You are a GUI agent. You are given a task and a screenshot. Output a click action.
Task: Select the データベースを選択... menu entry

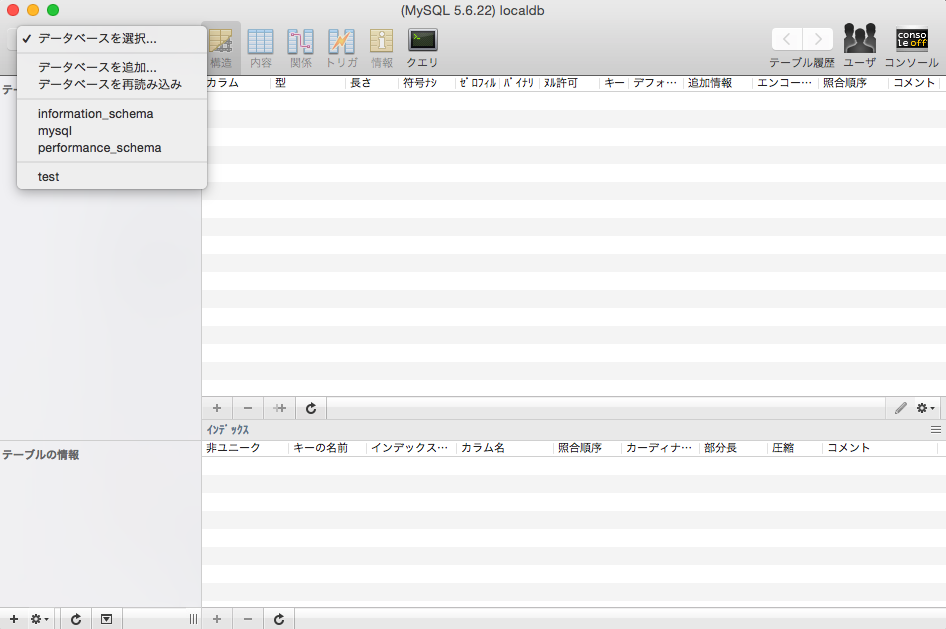112,39
